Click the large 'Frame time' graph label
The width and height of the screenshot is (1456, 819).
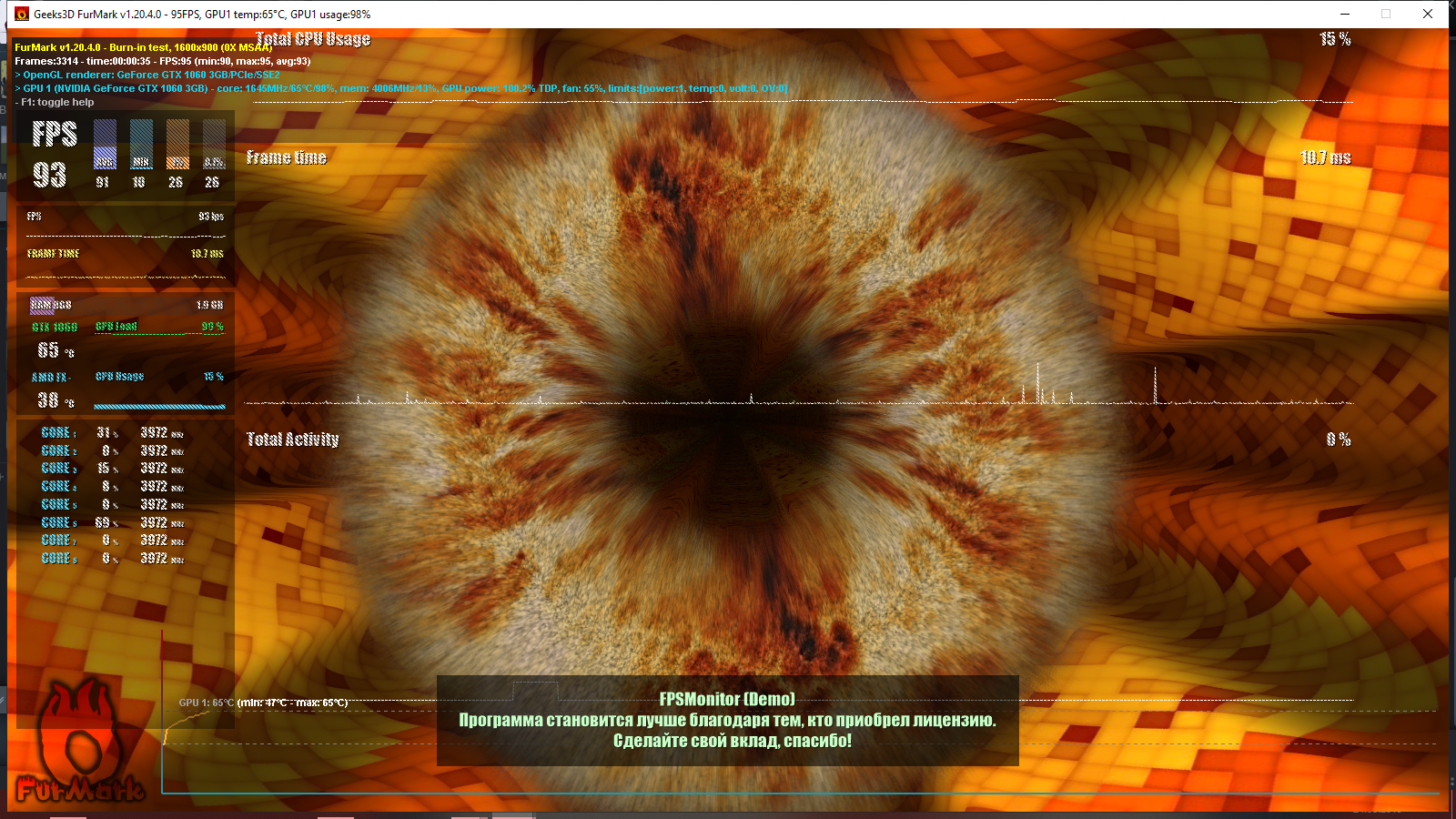287,157
